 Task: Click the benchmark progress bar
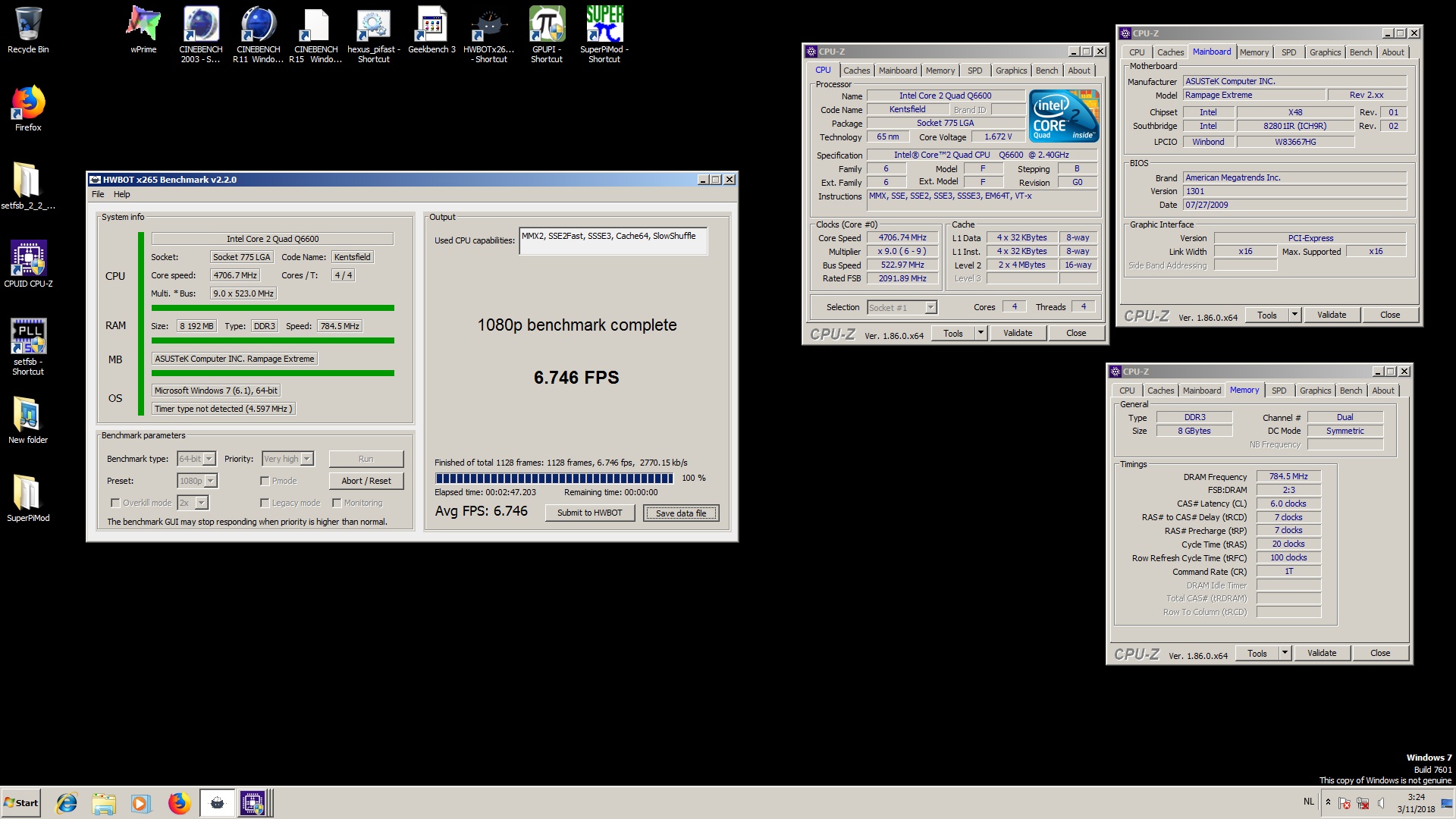[554, 479]
